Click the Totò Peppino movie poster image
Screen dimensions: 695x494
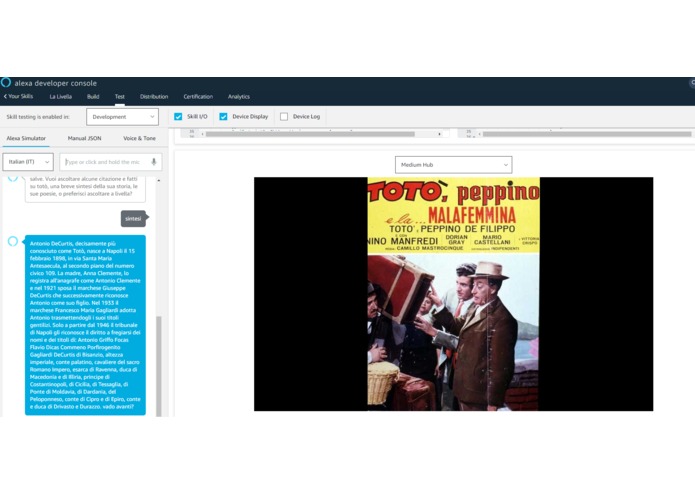[453, 294]
